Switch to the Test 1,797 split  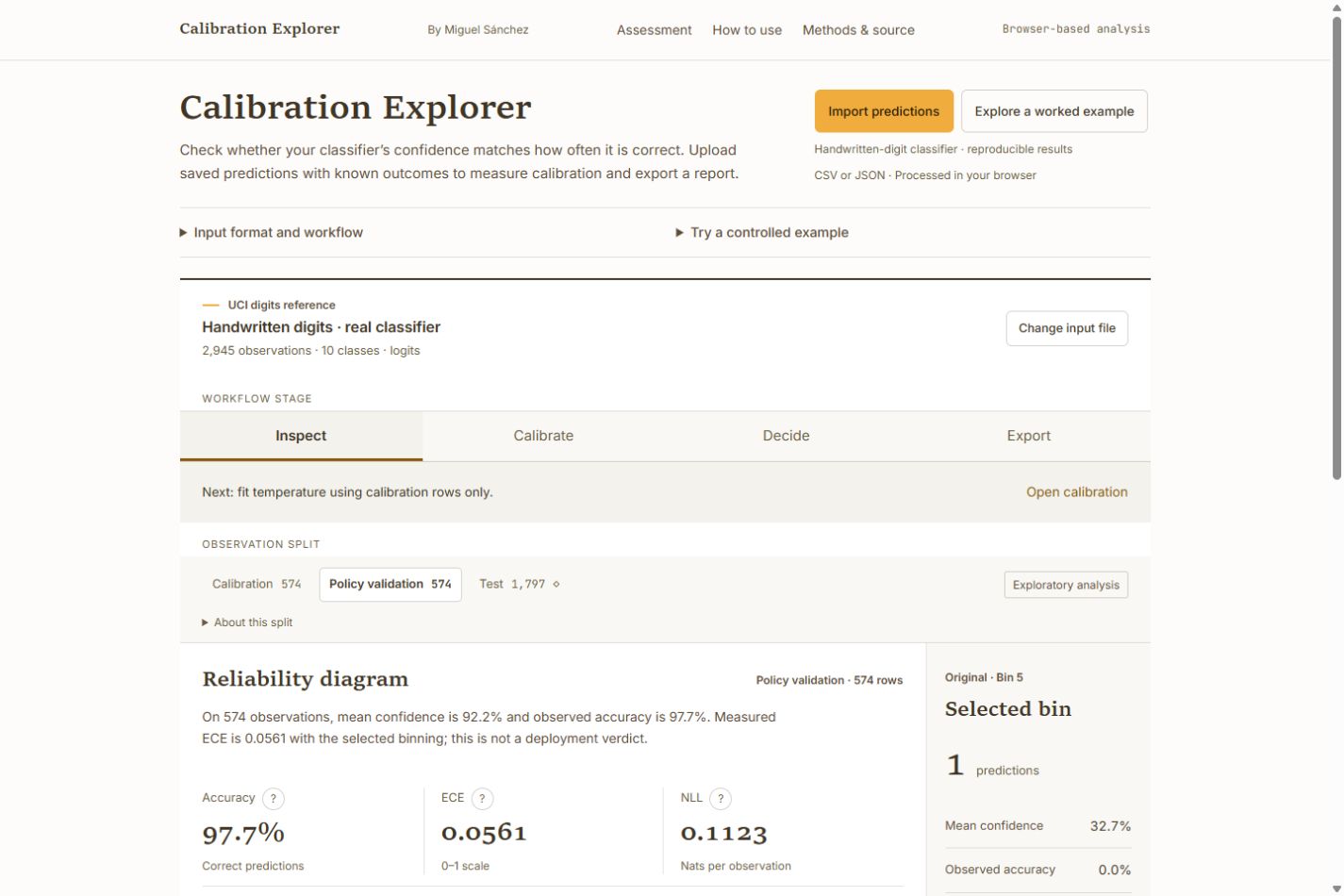pyautogui.click(x=520, y=584)
